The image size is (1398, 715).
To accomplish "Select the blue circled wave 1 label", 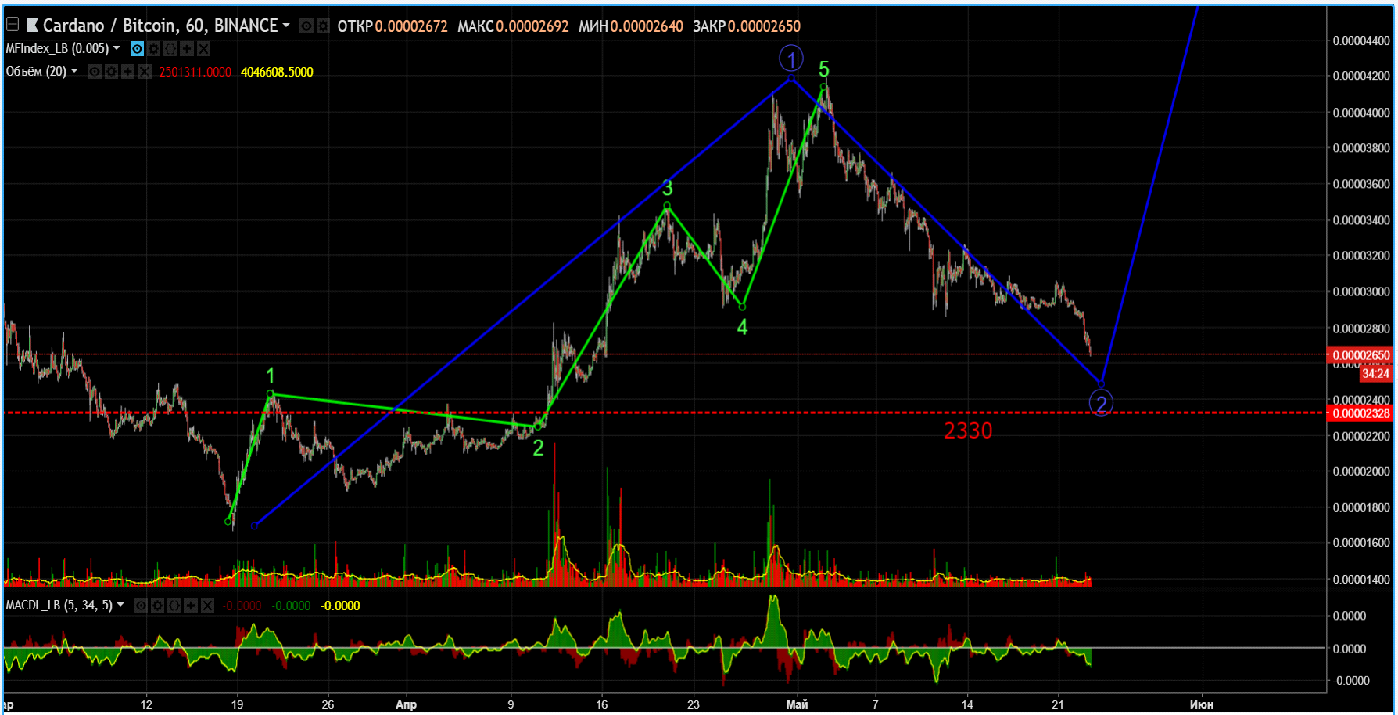I will click(x=791, y=59).
